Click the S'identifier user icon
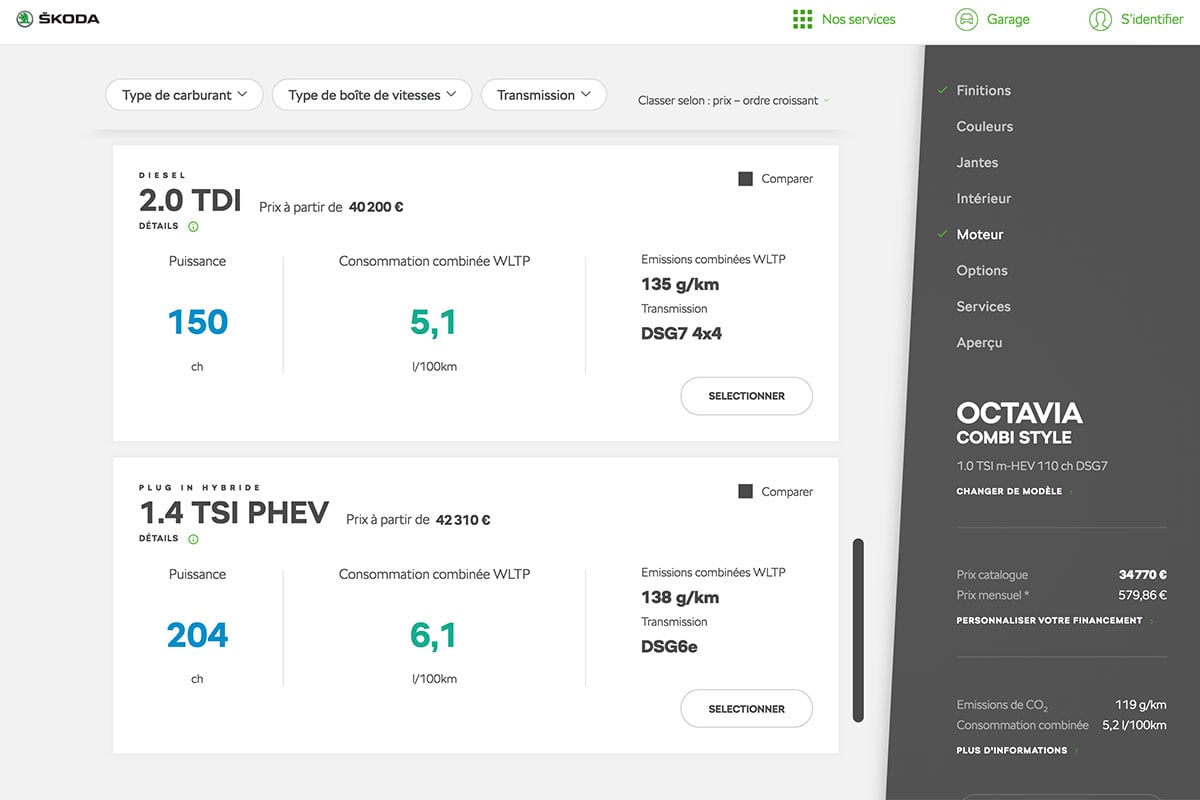Screen dimensions: 1200x800 1100,19
